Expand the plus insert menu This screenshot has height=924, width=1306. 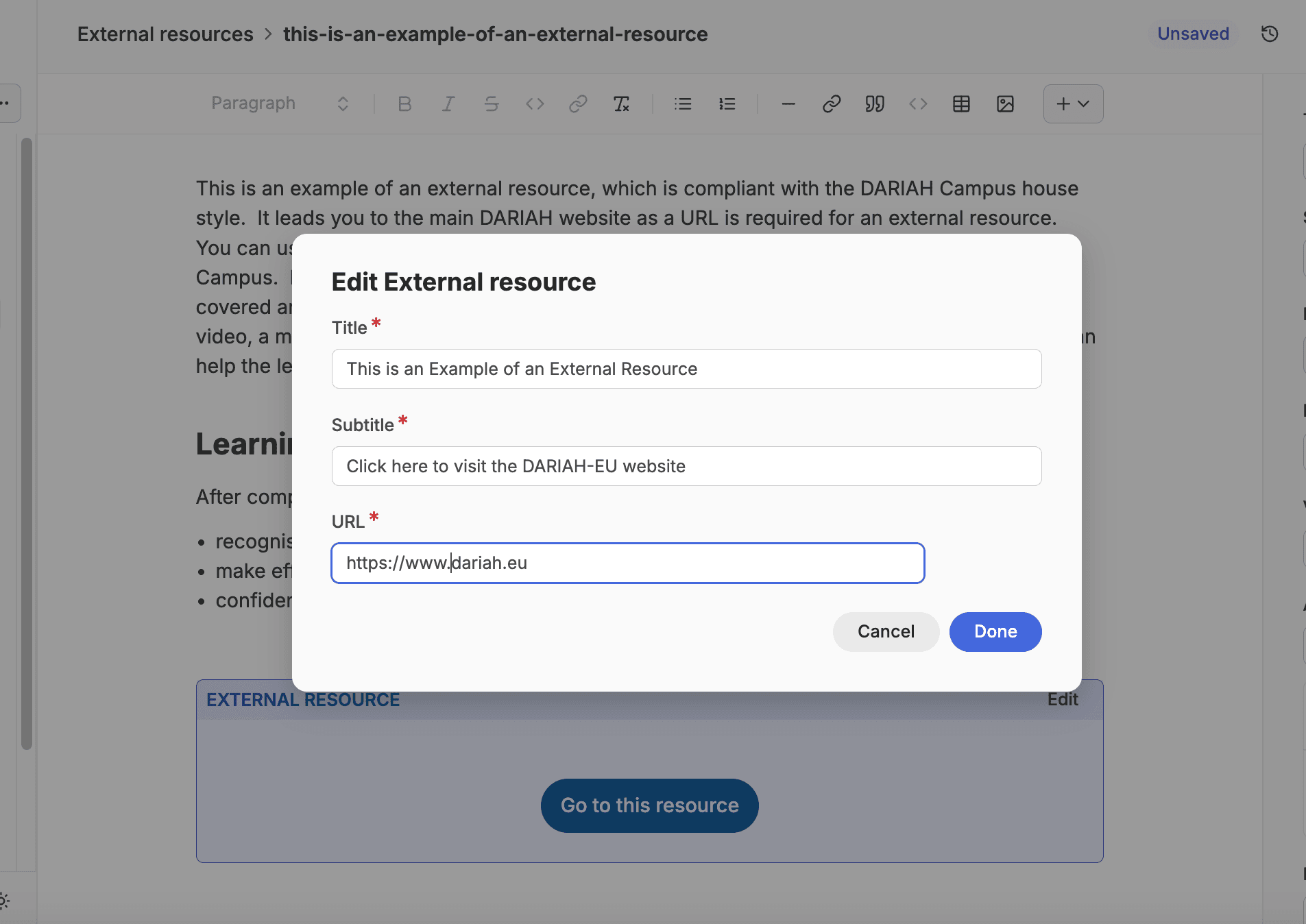tap(1073, 104)
